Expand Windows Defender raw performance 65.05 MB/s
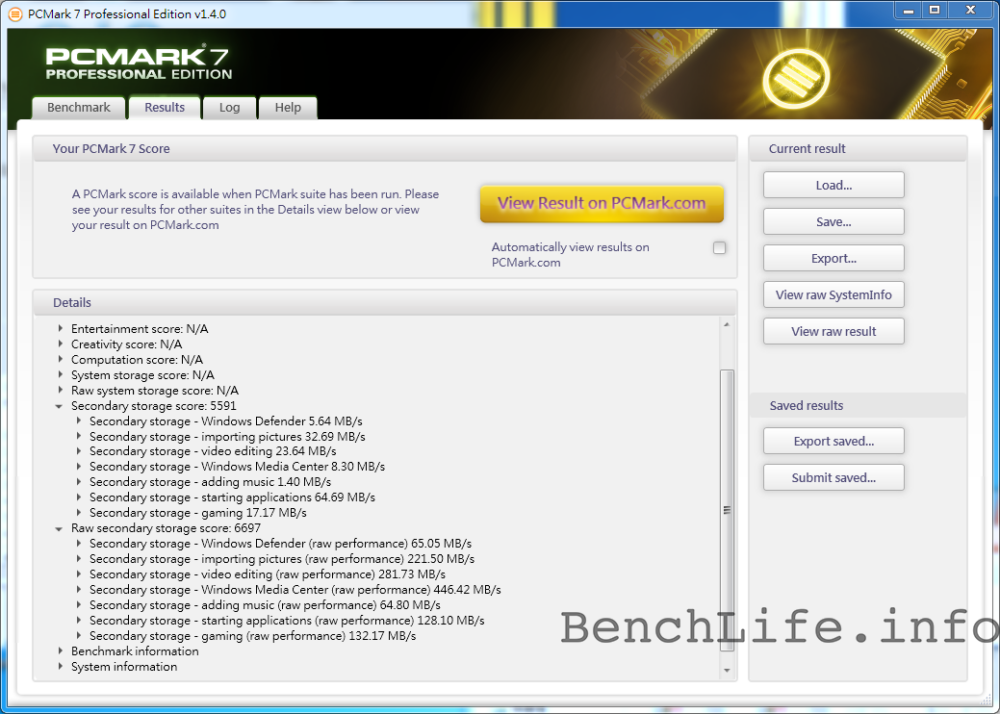 pos(79,544)
